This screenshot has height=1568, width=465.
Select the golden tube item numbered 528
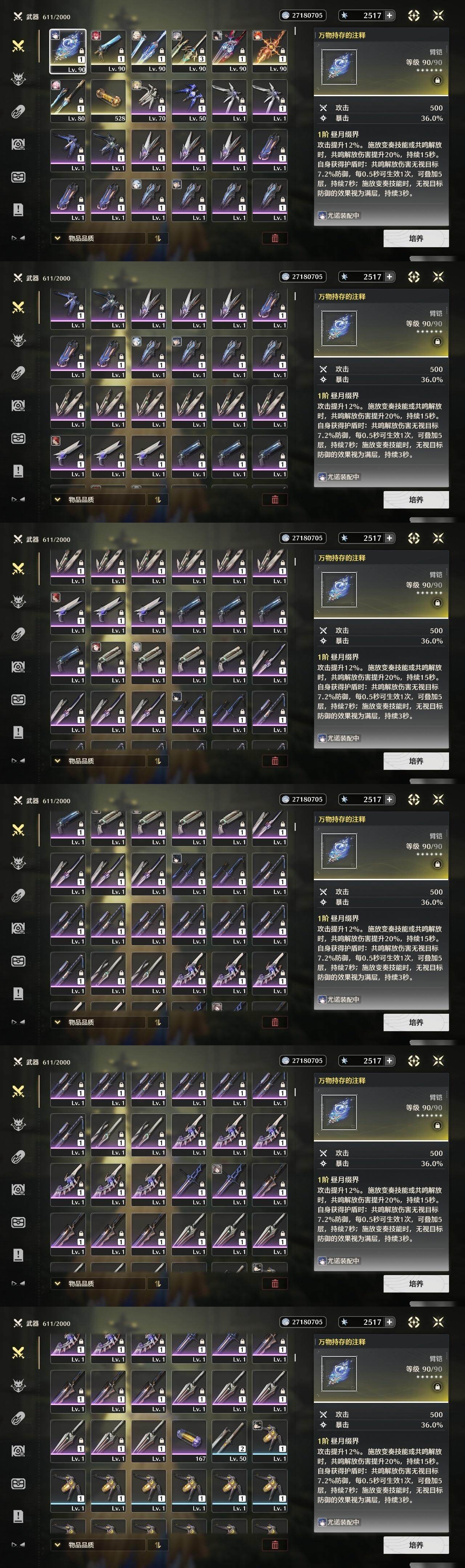[x=109, y=101]
